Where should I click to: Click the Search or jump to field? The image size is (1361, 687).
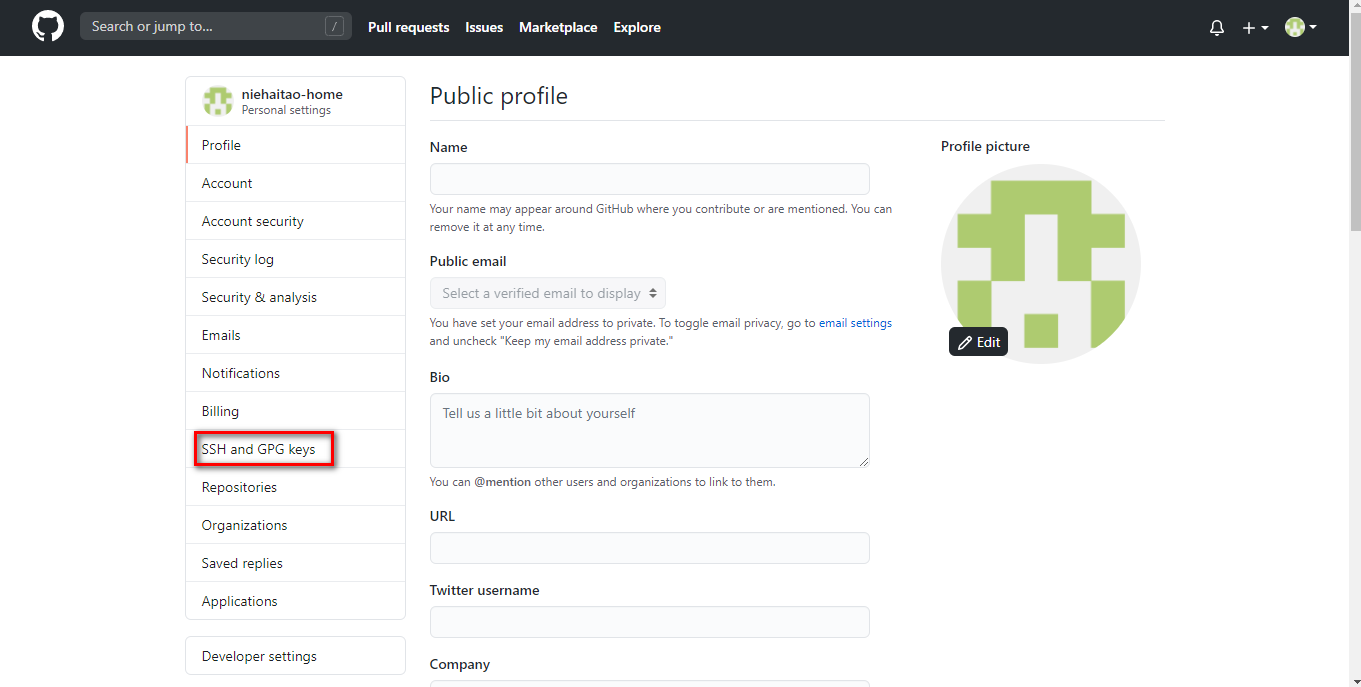[x=216, y=27]
